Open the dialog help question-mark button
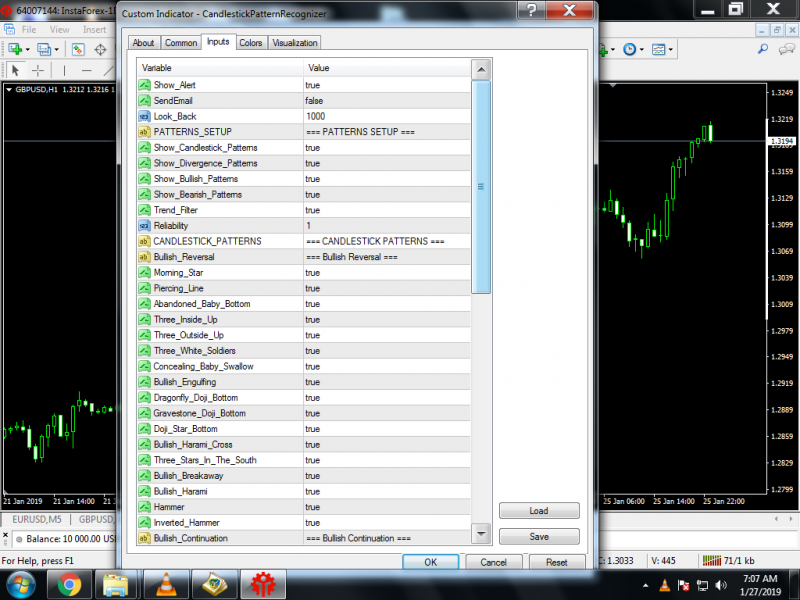The image size is (800, 600). click(x=531, y=10)
